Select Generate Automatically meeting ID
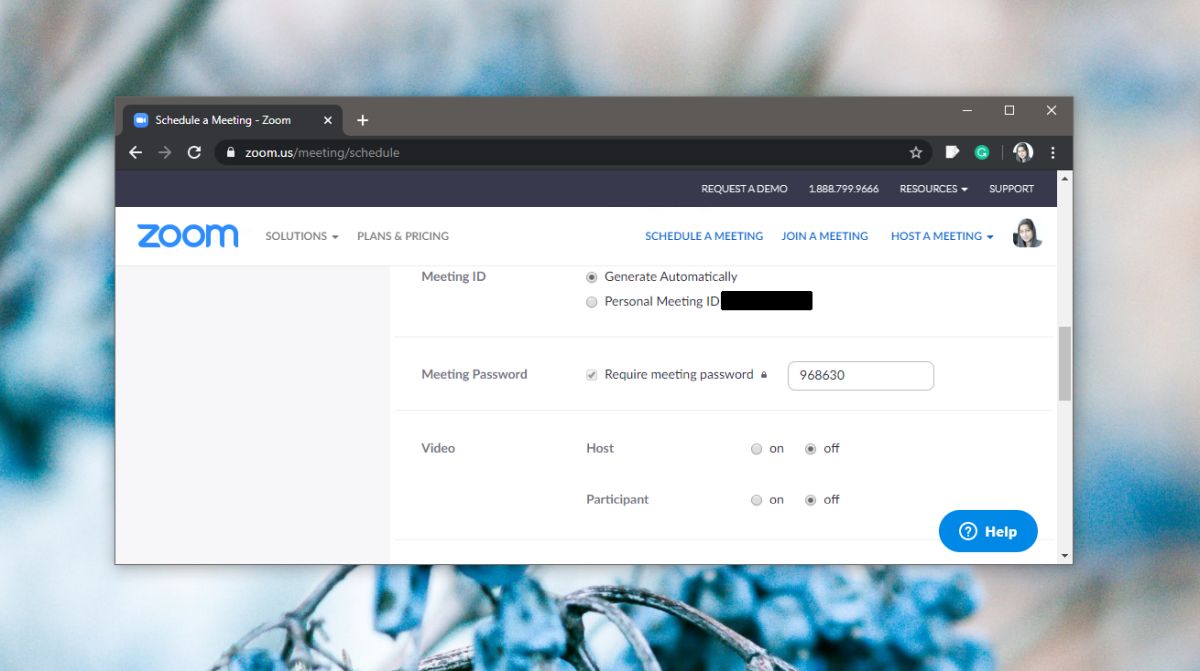The height and width of the screenshot is (671, 1200). click(592, 277)
